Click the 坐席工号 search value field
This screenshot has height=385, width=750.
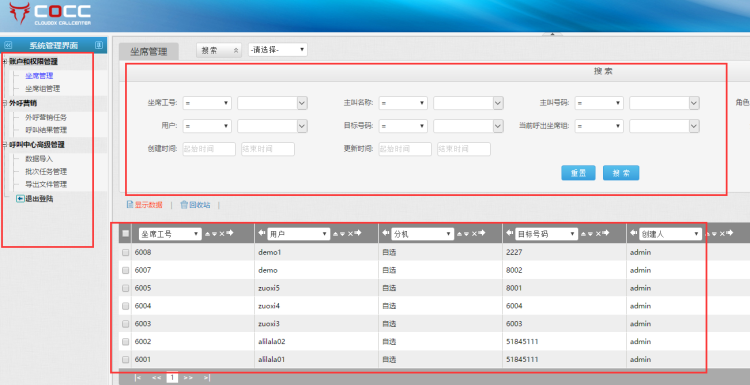[267, 103]
